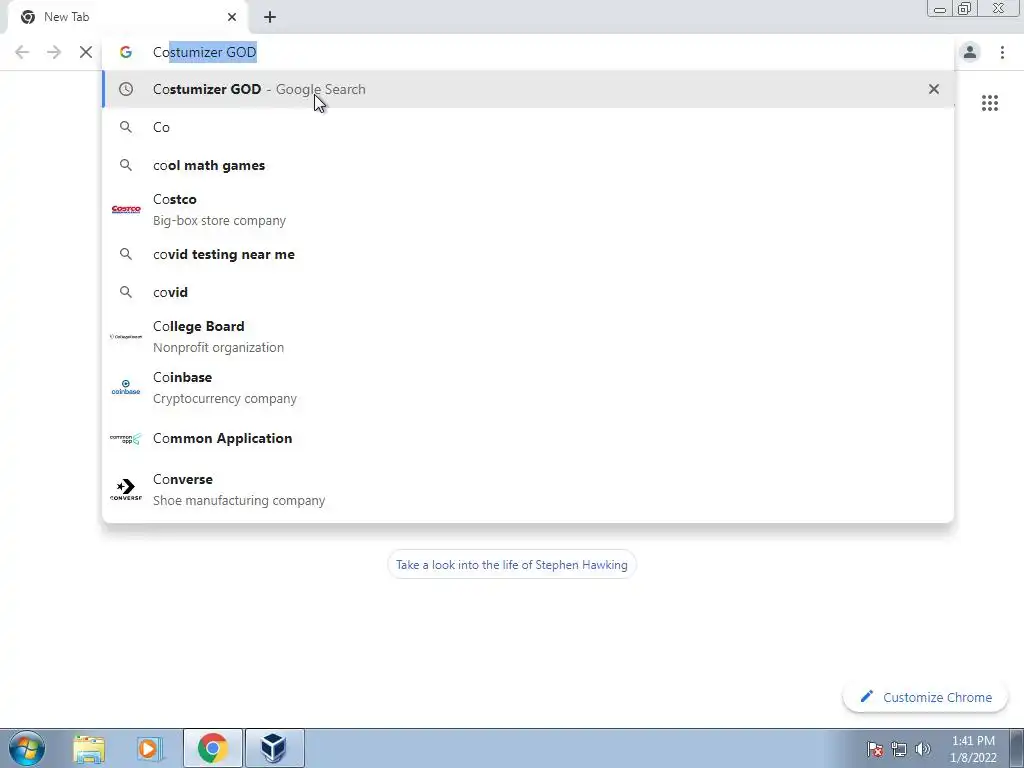This screenshot has height=768, width=1024.
Task: Click the 'Shoe manufacturing company' description
Action: point(239,500)
